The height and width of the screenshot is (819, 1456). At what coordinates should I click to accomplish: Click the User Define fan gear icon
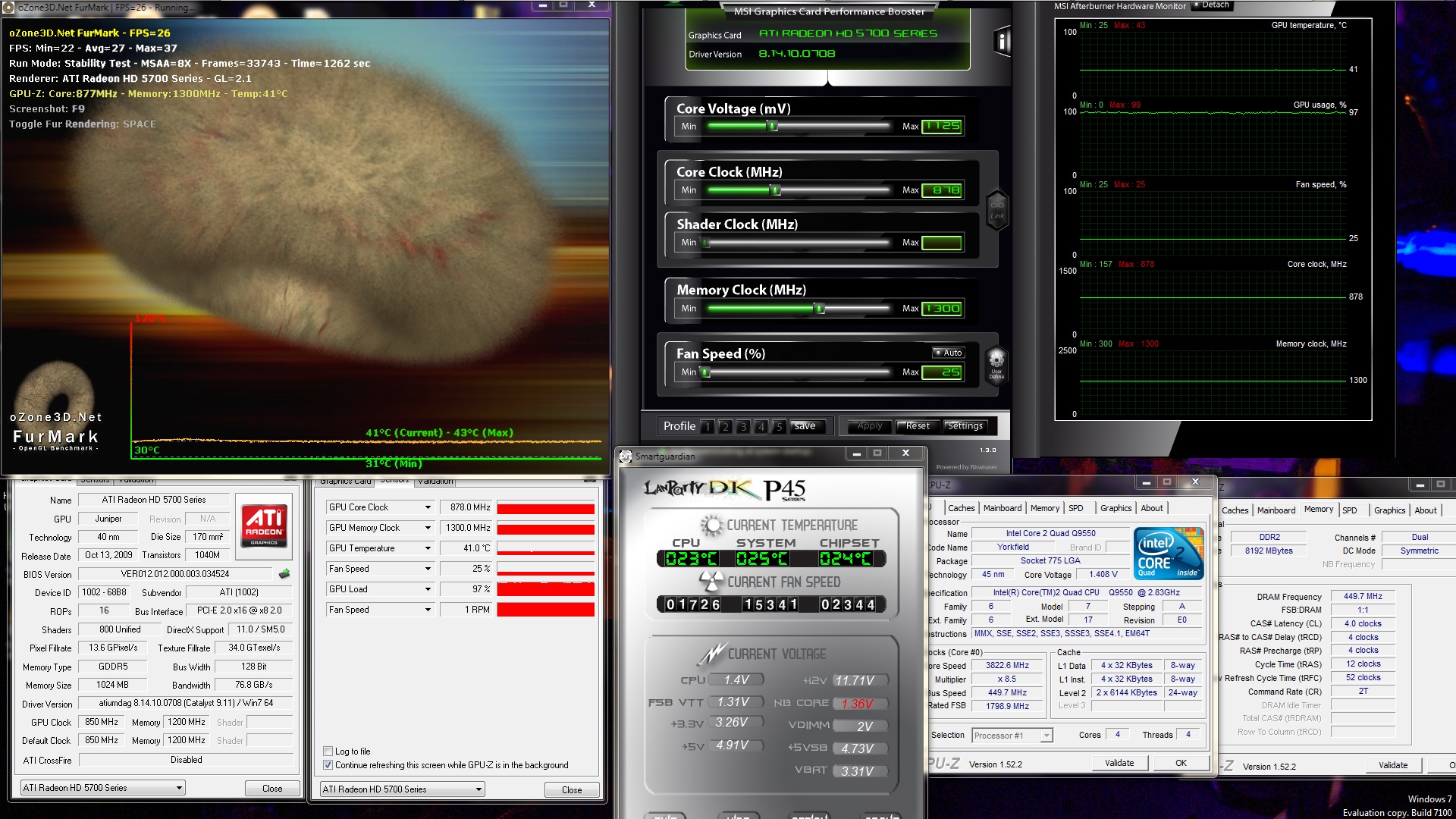click(996, 365)
